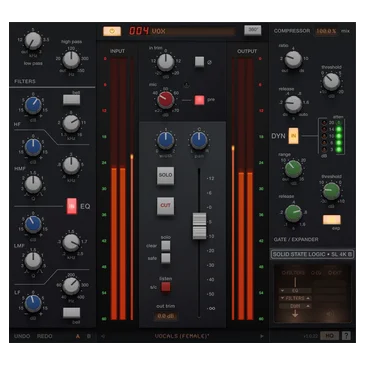Click the 004 track number display
365x365 pixels.
139,31
